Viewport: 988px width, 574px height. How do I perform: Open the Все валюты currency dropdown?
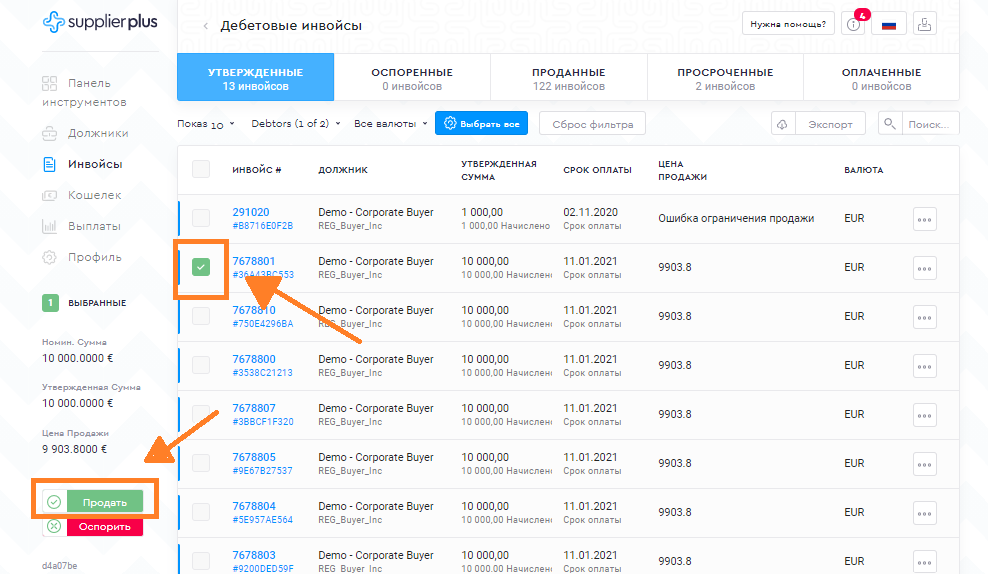click(390, 124)
